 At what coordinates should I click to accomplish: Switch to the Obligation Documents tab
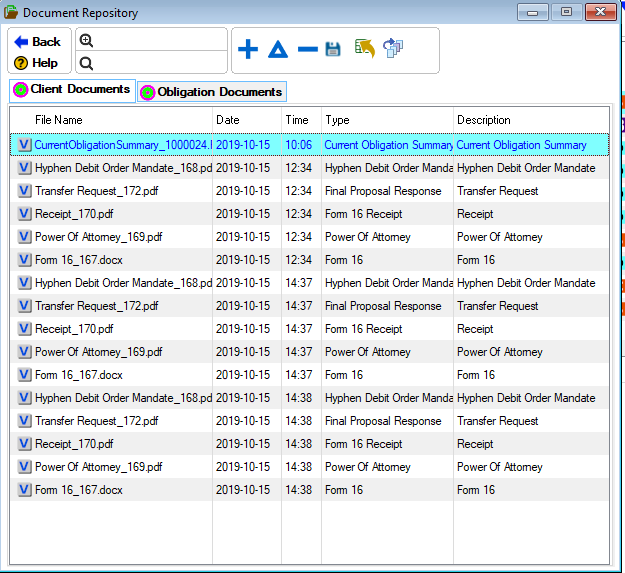[x=212, y=92]
